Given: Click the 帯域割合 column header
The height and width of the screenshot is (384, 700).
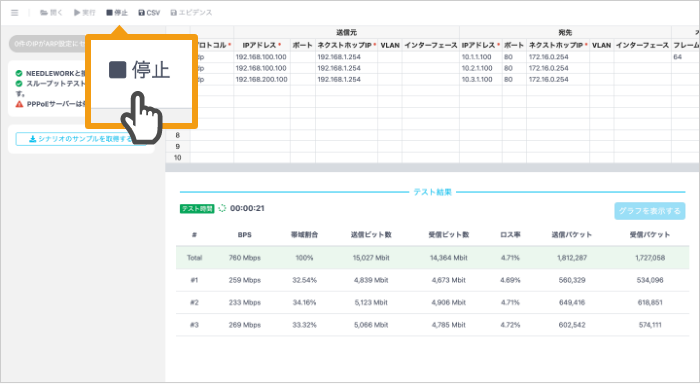Looking at the screenshot, I should pyautogui.click(x=304, y=235).
